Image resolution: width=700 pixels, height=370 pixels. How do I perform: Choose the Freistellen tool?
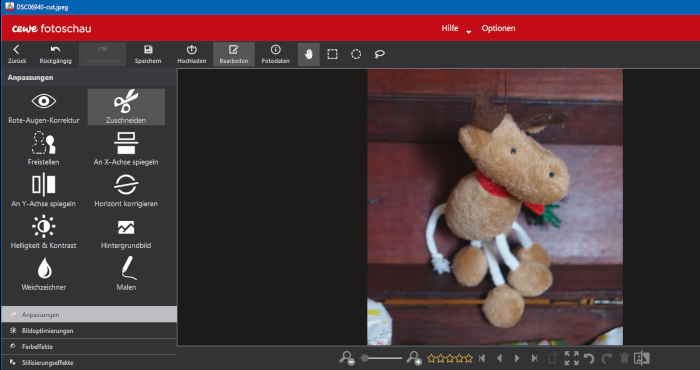pos(44,148)
